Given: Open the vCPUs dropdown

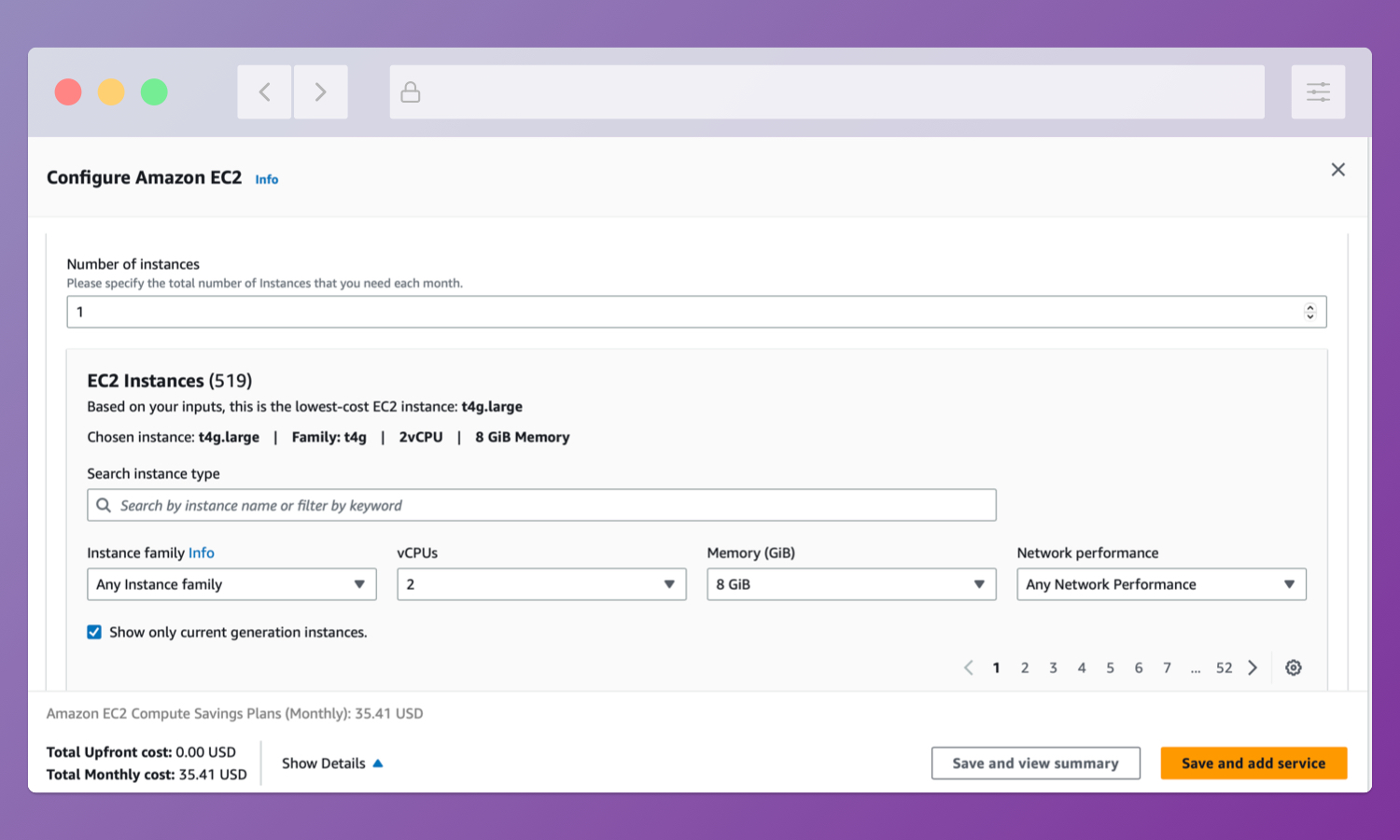Looking at the screenshot, I should [541, 584].
